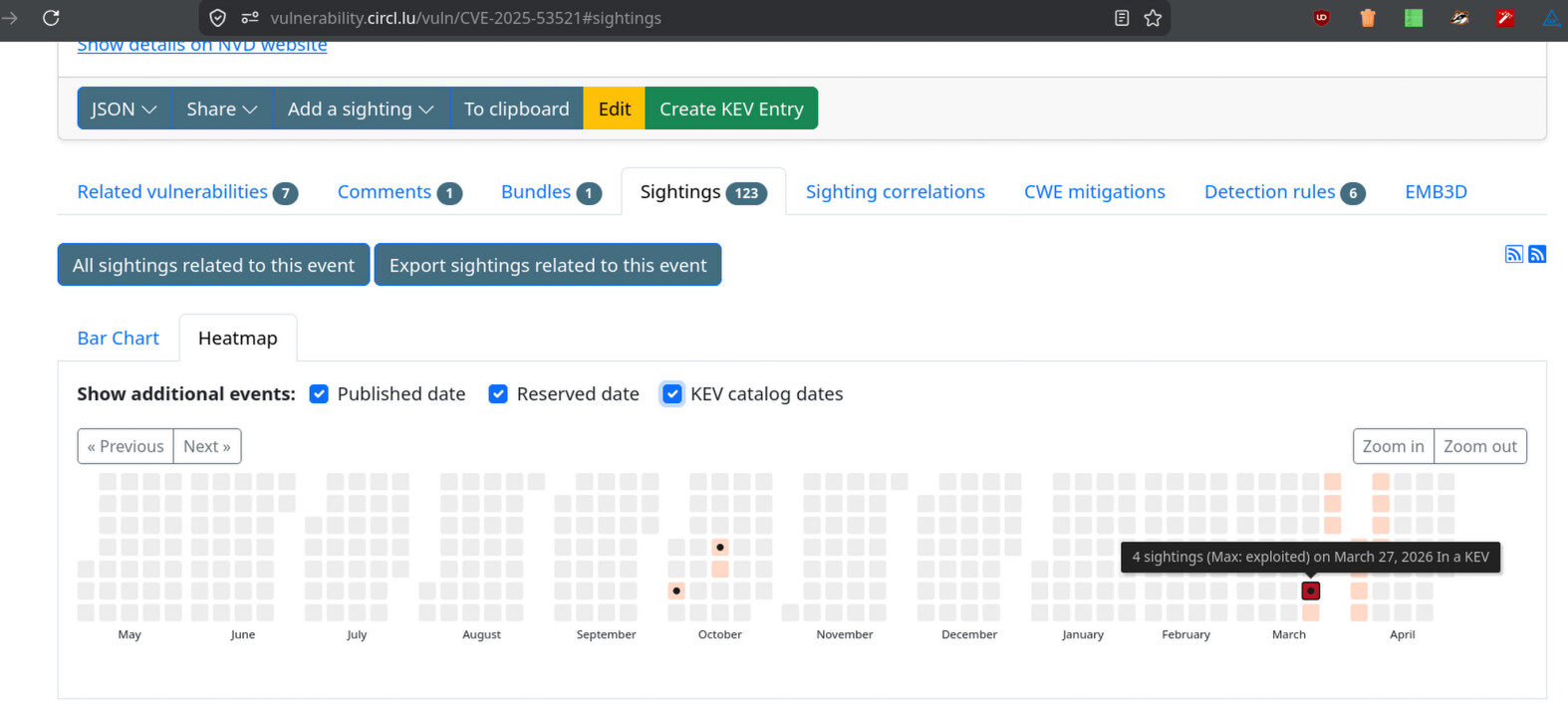Open the Privacy Badger extension
The image size is (1568, 704).
(x=1459, y=18)
